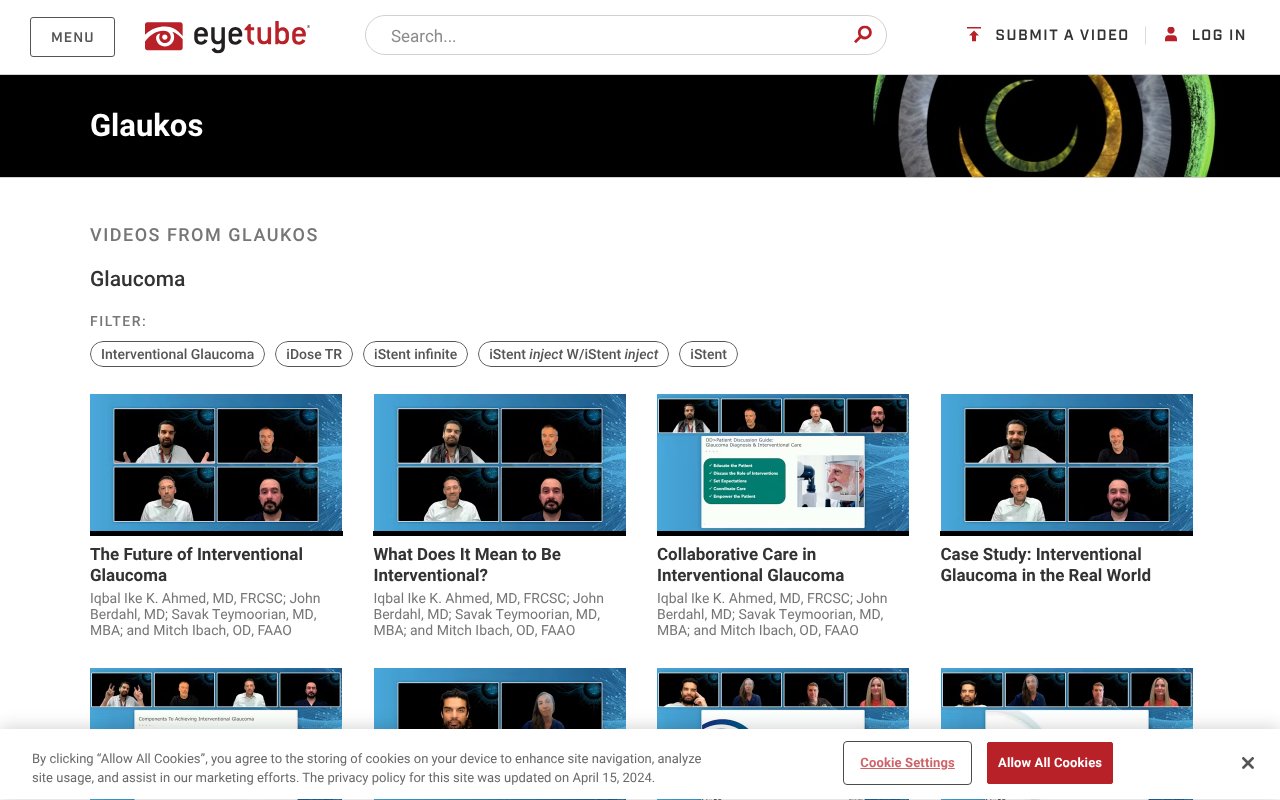Viewport: 1280px width, 800px height.
Task: Select the Log In link
Action: point(1219,34)
